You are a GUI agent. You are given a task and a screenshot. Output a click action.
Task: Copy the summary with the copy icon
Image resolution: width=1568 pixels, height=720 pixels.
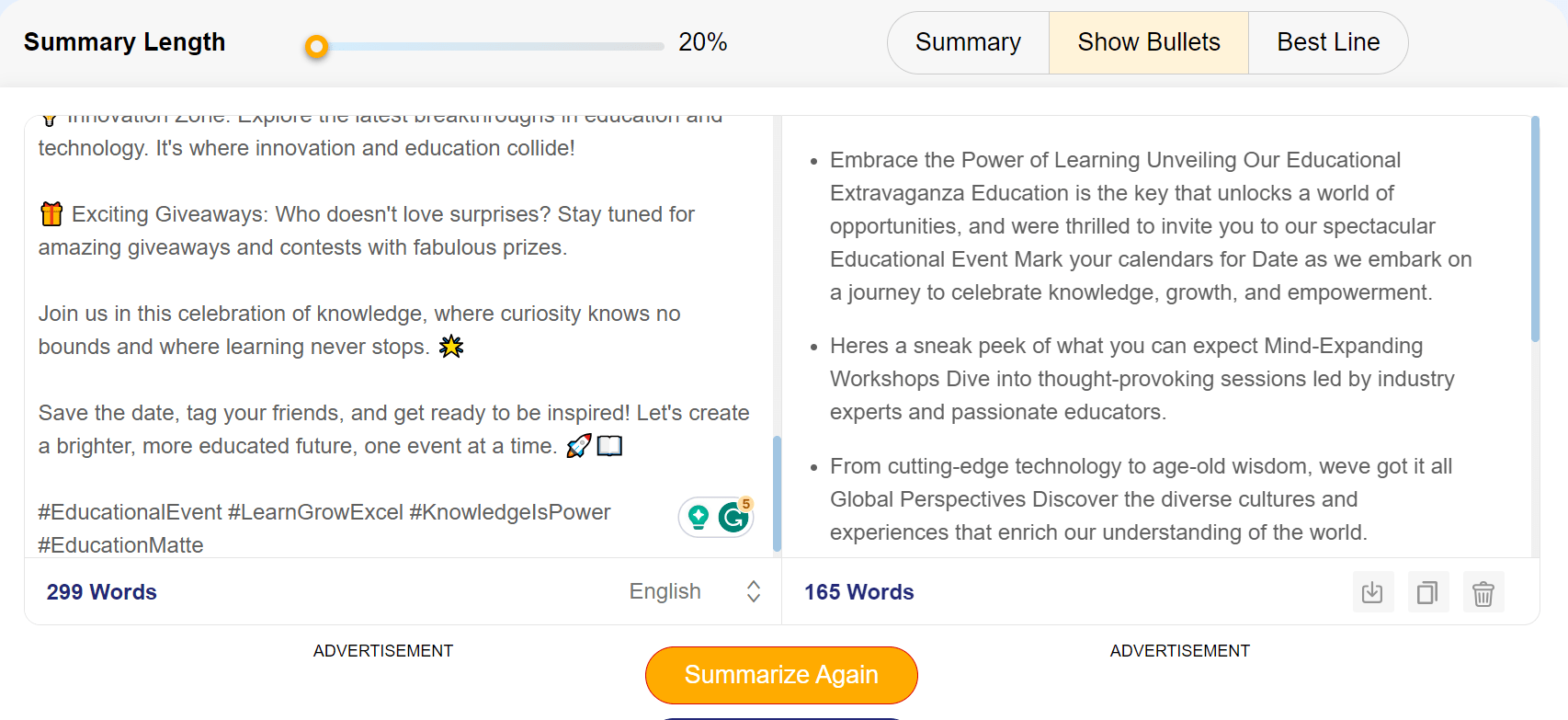coord(1427,592)
